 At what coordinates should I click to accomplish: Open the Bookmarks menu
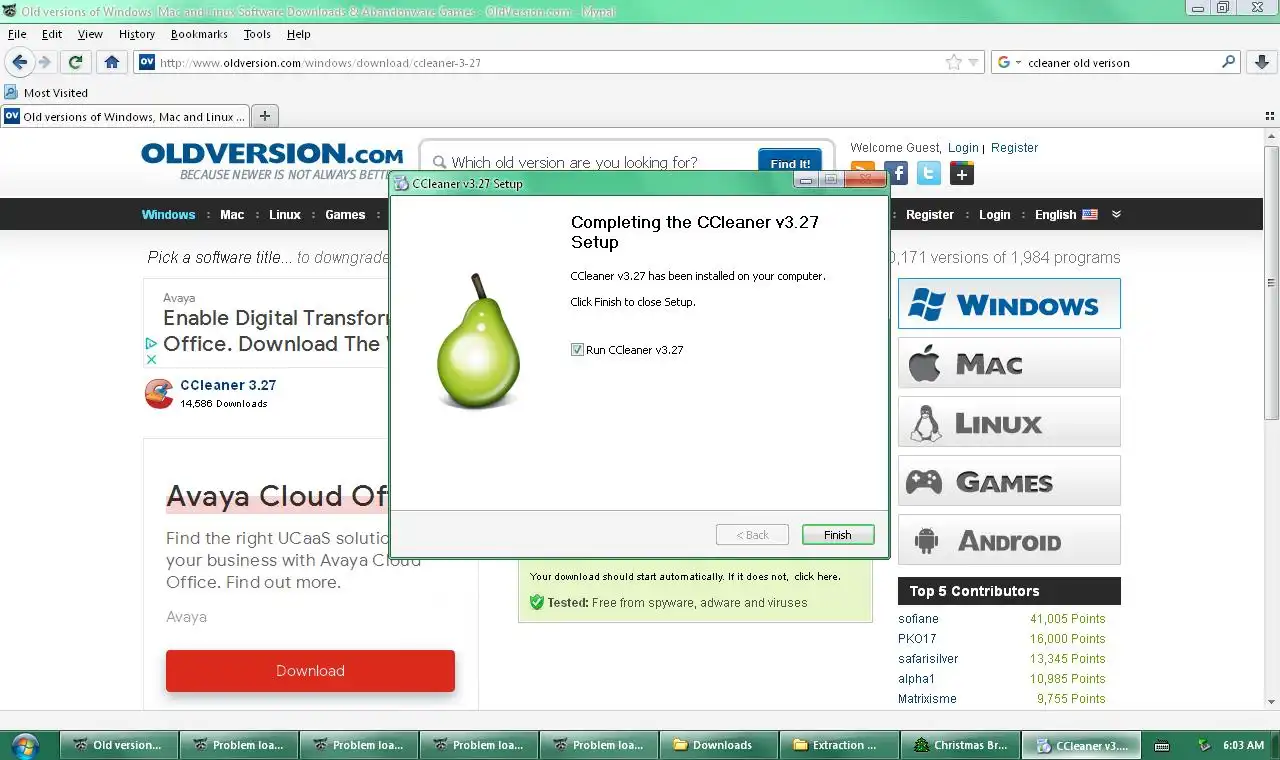[199, 34]
